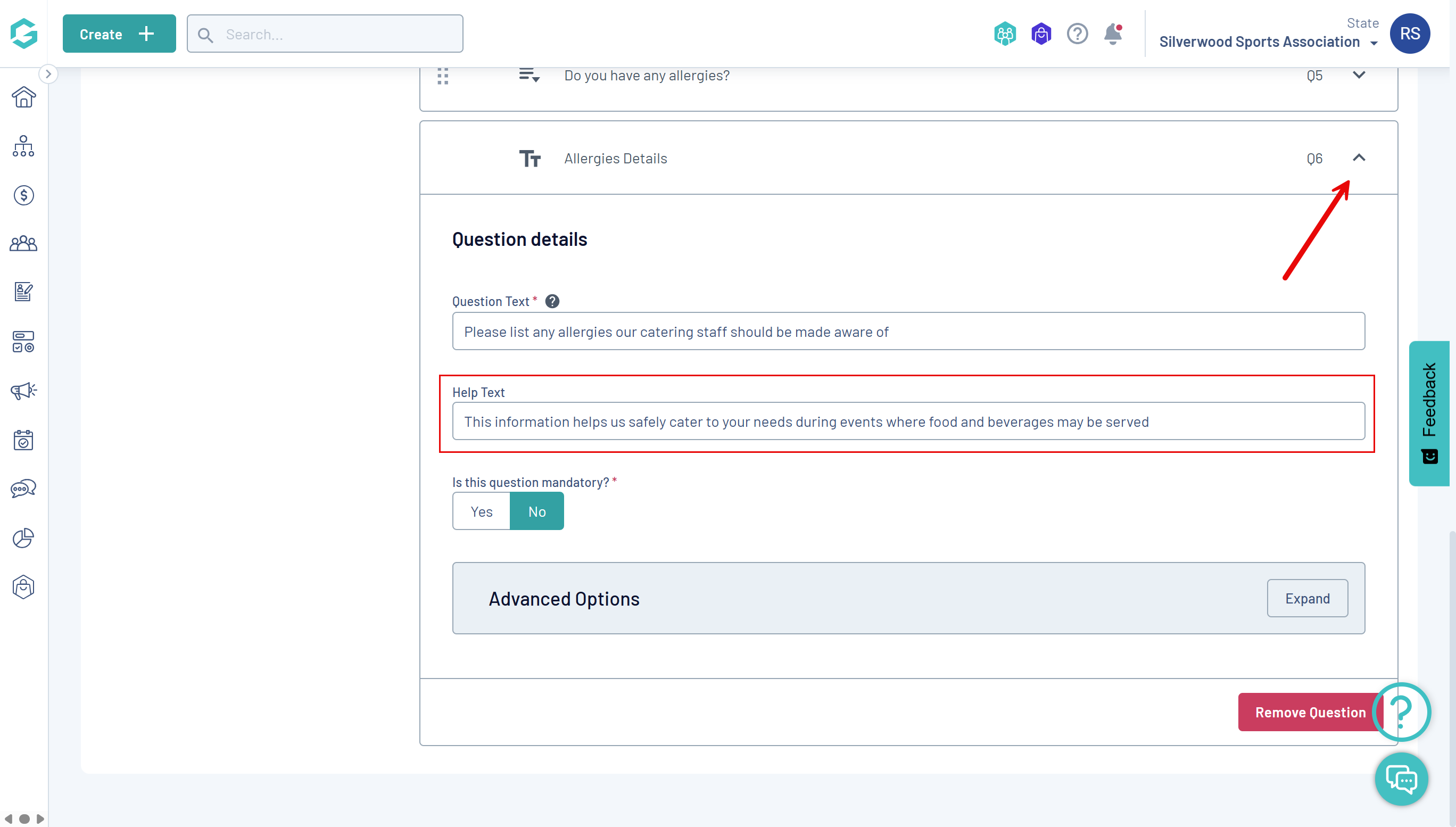Click the notifications bell icon
1456x827 pixels.
[1112, 34]
